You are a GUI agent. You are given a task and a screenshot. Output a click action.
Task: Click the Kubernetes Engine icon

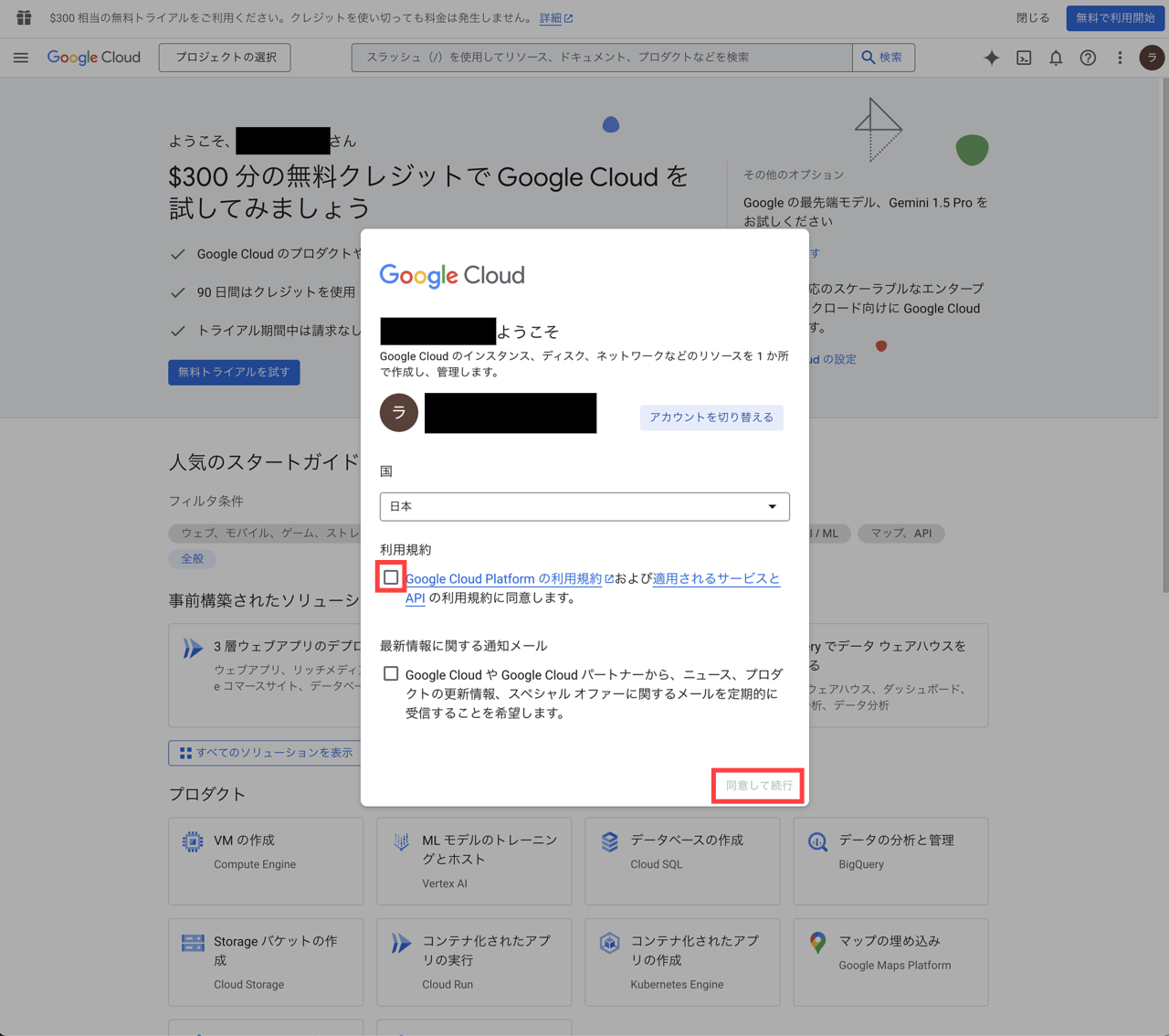click(x=609, y=943)
